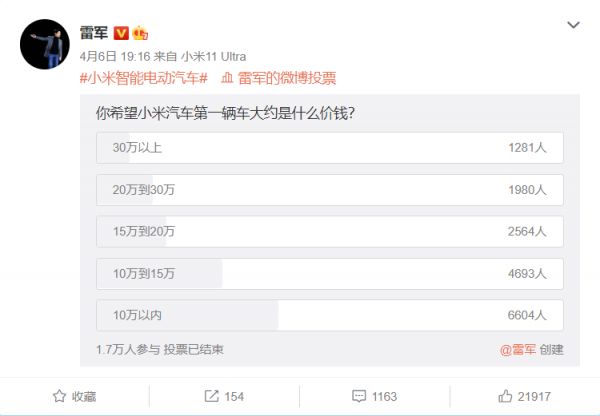Open the 雷军的微博投票 poll link
Image resolution: width=600 pixels, height=416 pixels.
click(x=287, y=78)
